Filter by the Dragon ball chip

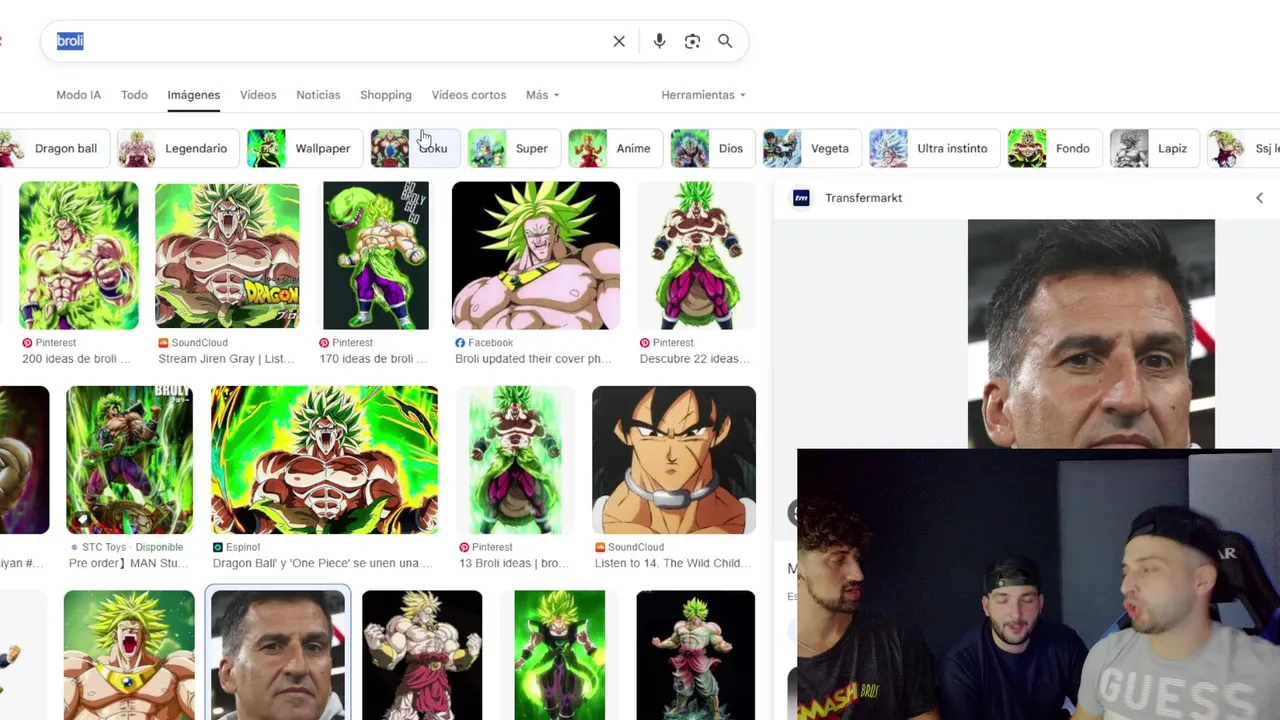(x=53, y=148)
